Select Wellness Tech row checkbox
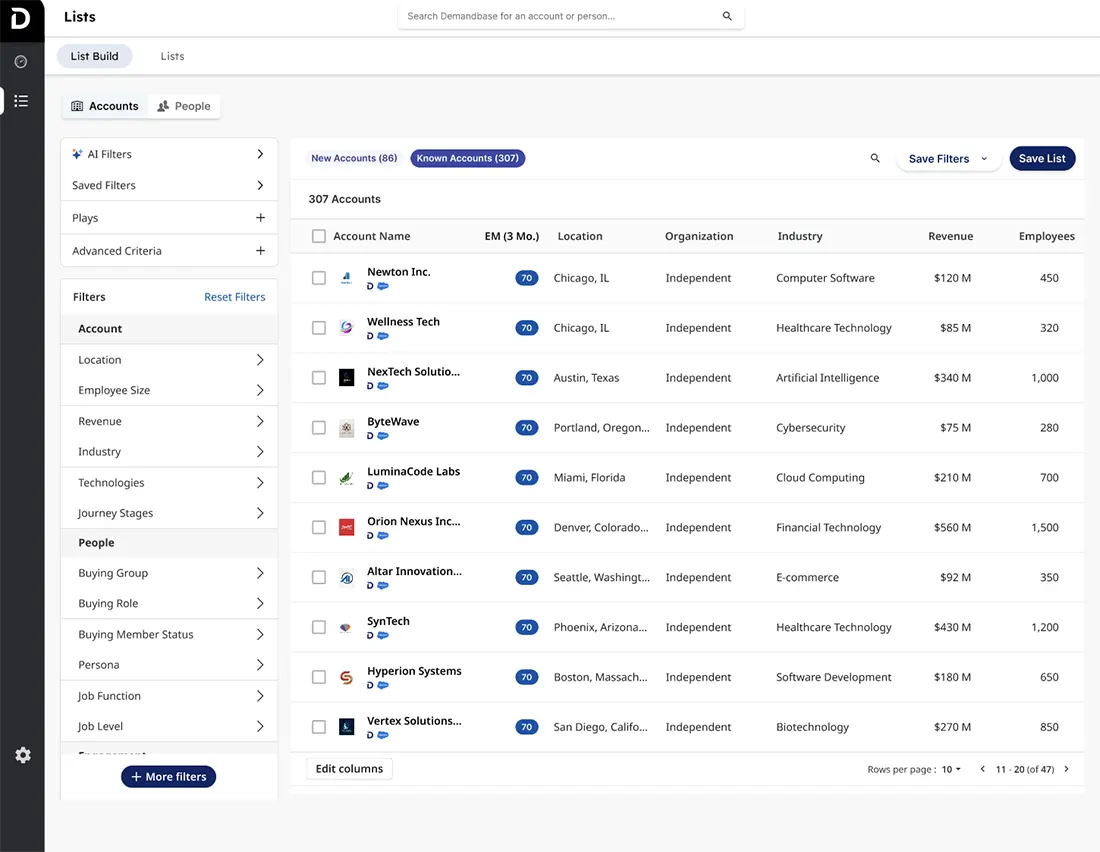Viewport: 1100px width, 852px height. 318,328
